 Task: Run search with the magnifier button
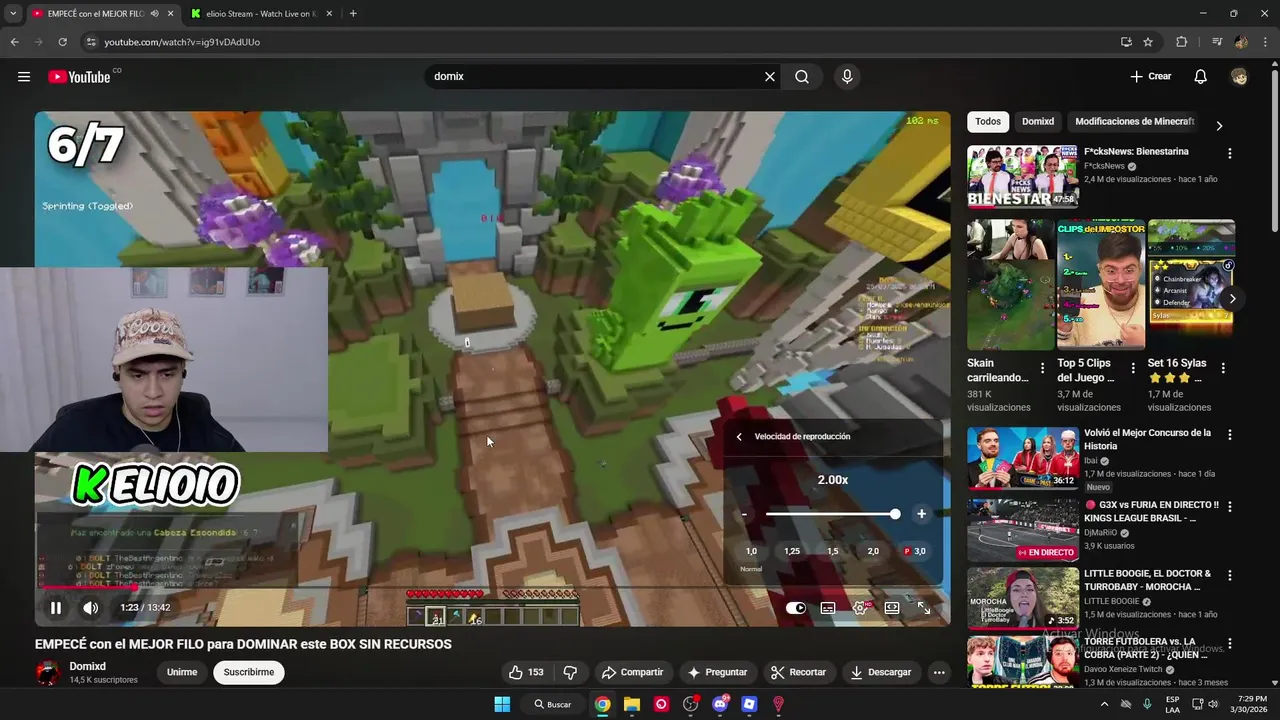(x=802, y=77)
